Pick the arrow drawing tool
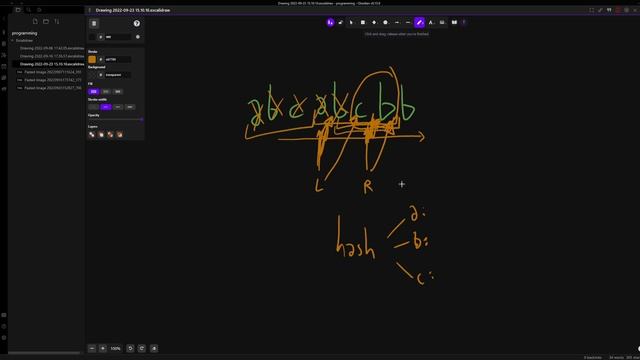640x360 pixels. point(397,22)
